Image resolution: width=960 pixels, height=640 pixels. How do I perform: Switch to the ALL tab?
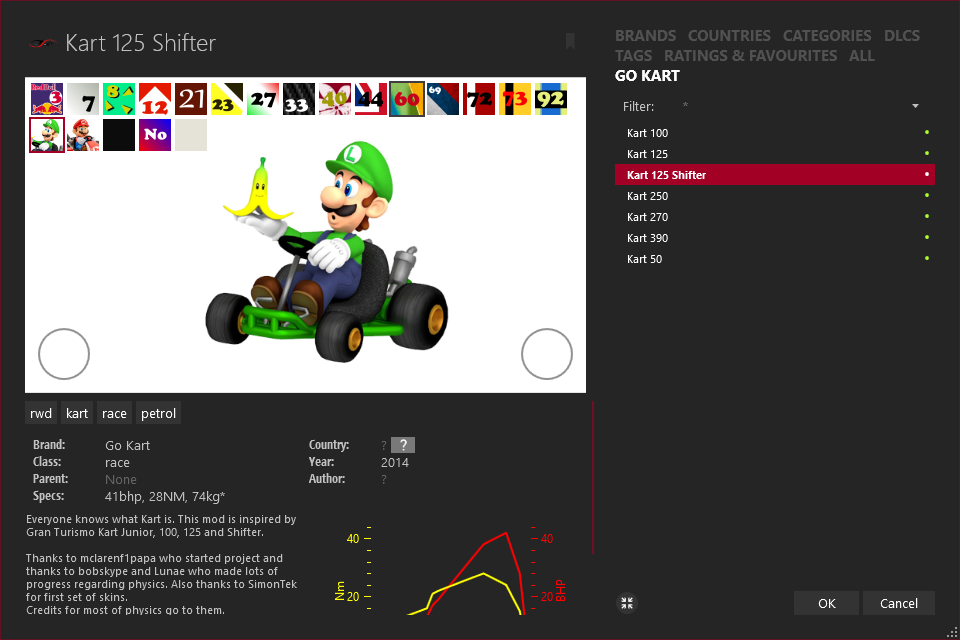861,56
